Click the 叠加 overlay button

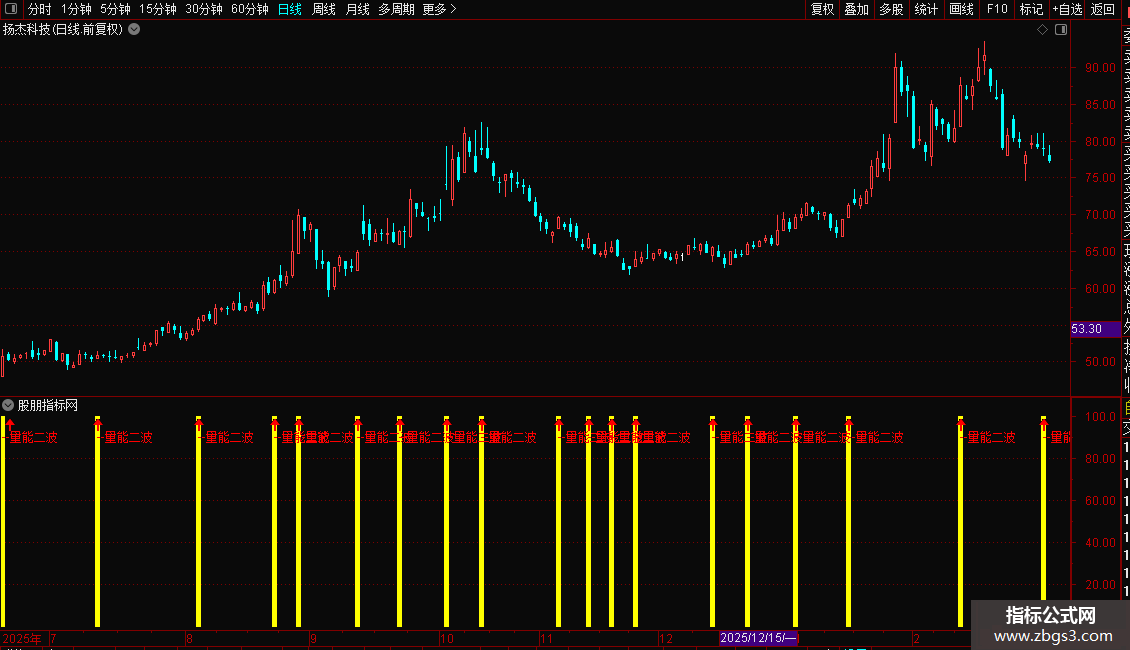856,9
